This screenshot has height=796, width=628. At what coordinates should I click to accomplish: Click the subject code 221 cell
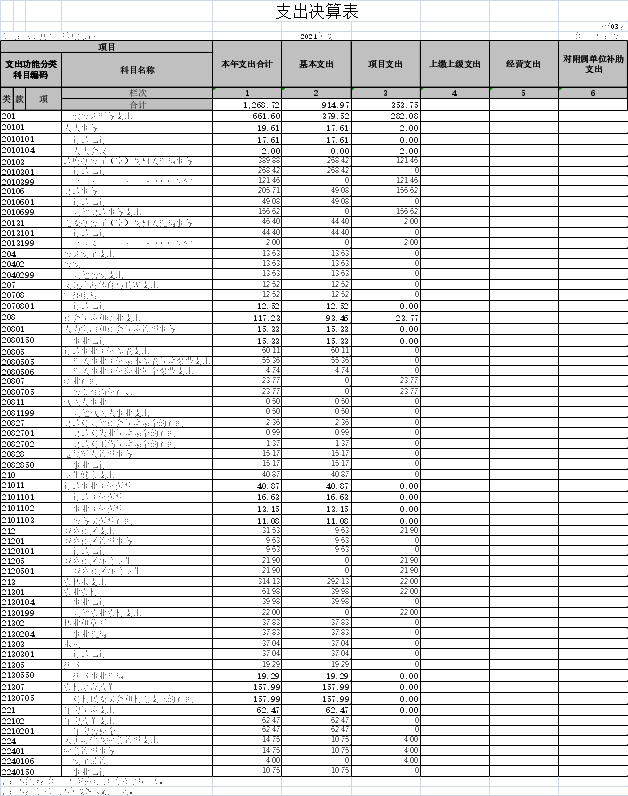pos(31,709)
